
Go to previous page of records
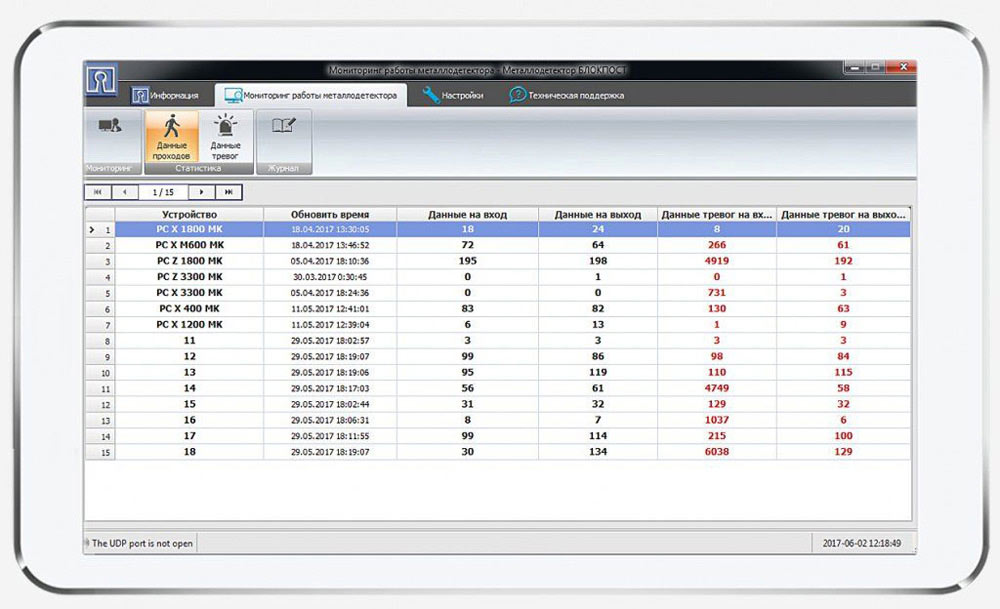click(x=124, y=192)
